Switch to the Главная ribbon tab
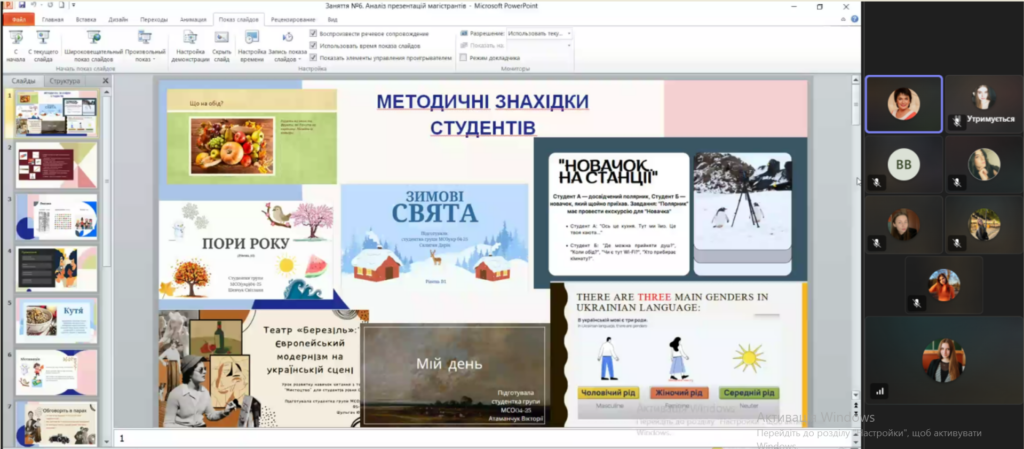 [x=53, y=20]
